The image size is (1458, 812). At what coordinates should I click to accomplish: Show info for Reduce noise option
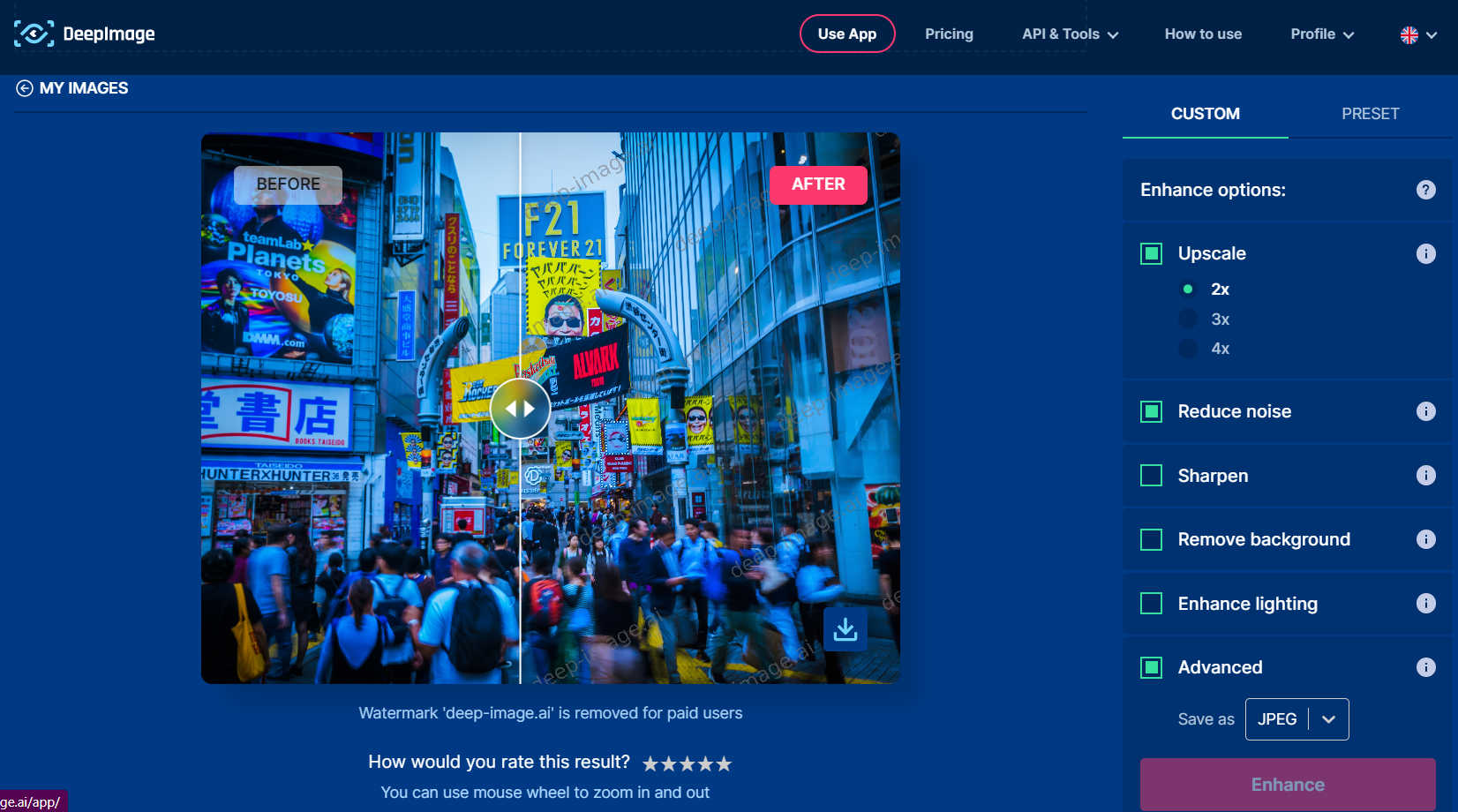click(1426, 411)
